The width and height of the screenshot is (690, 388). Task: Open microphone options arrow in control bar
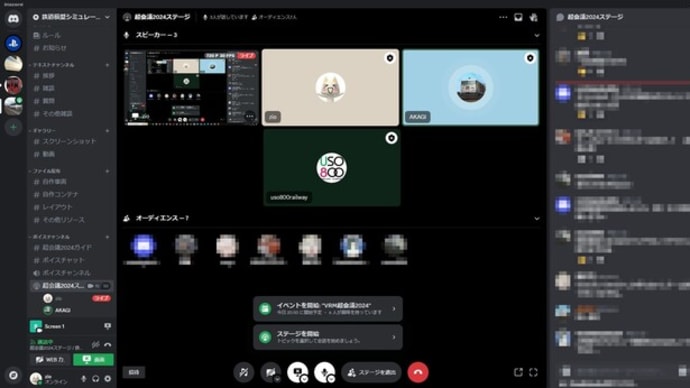331,379
